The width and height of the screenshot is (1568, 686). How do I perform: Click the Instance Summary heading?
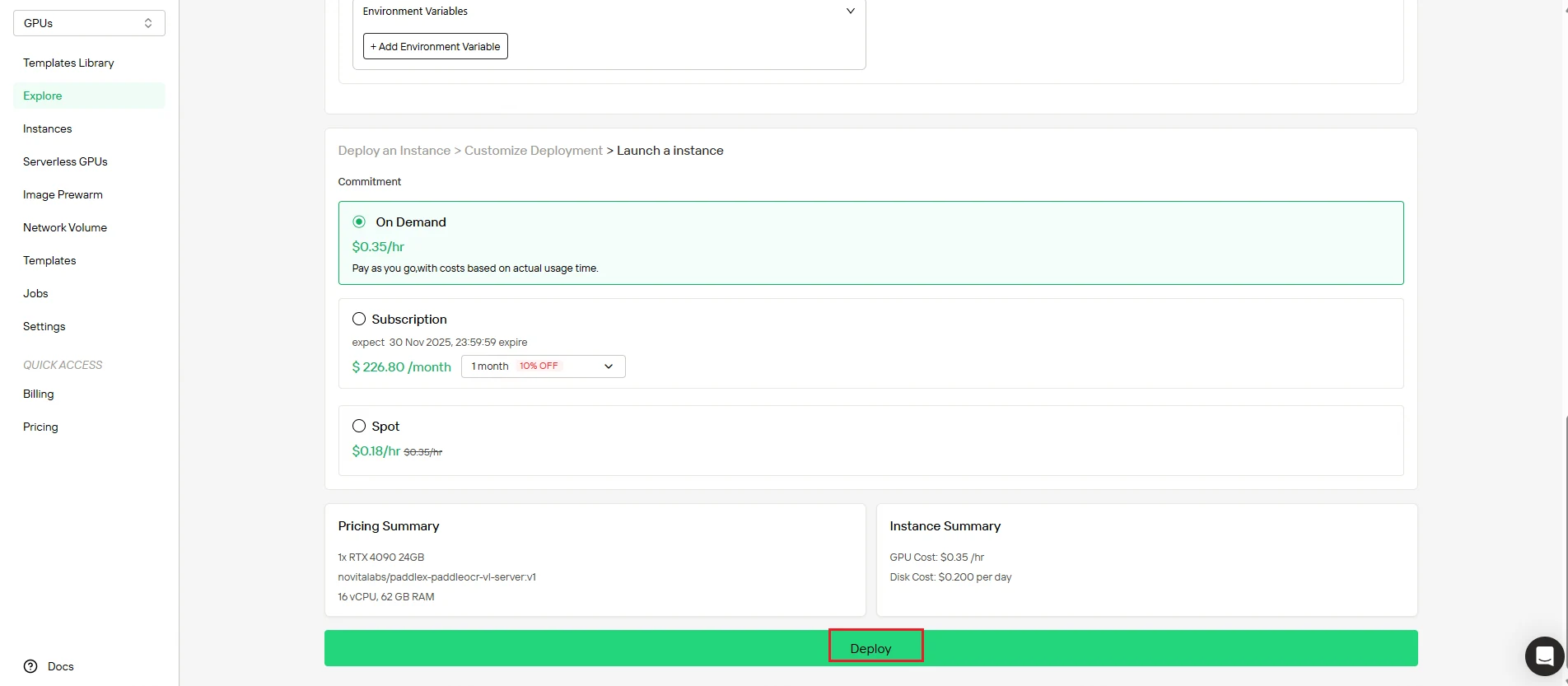point(945,526)
